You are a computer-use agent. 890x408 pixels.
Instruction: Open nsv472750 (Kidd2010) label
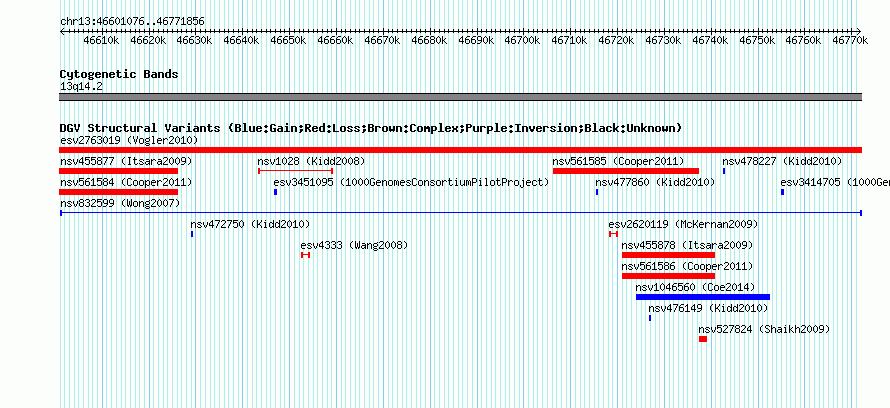[250, 224]
